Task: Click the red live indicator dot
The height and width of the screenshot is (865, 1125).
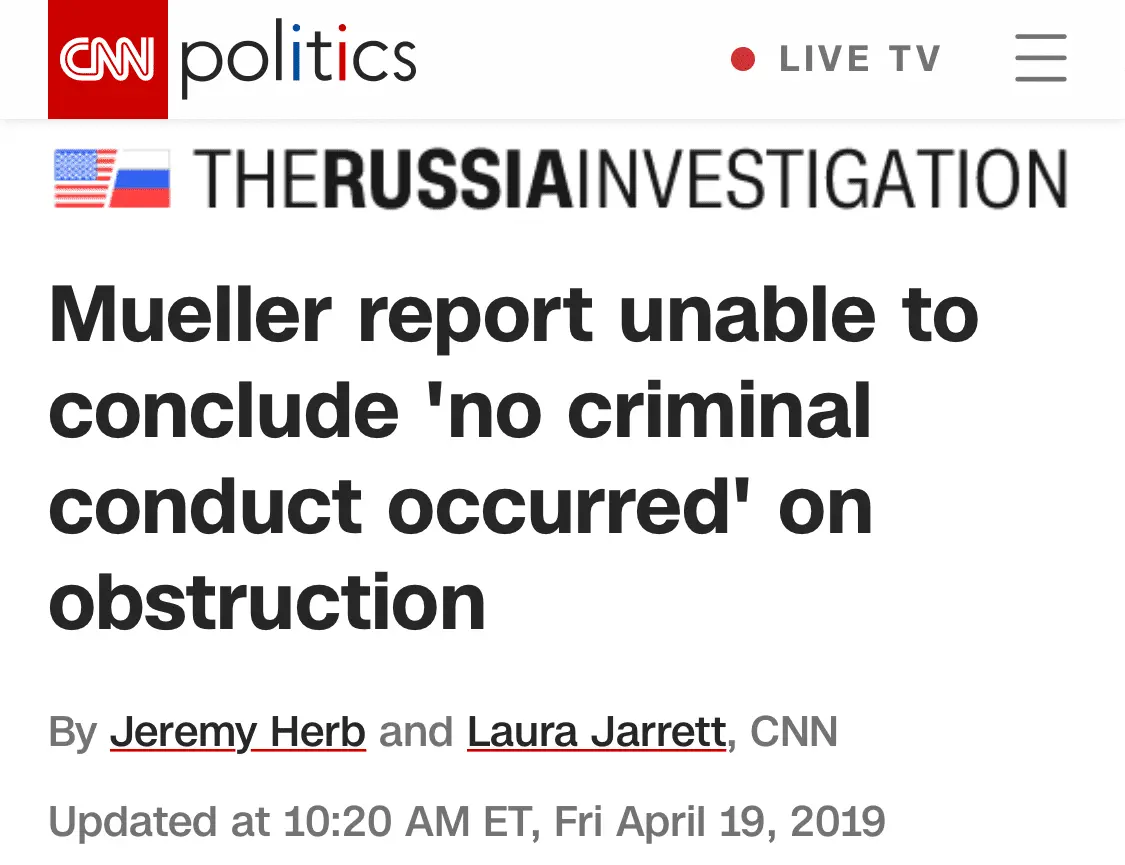Action: pyautogui.click(x=743, y=60)
